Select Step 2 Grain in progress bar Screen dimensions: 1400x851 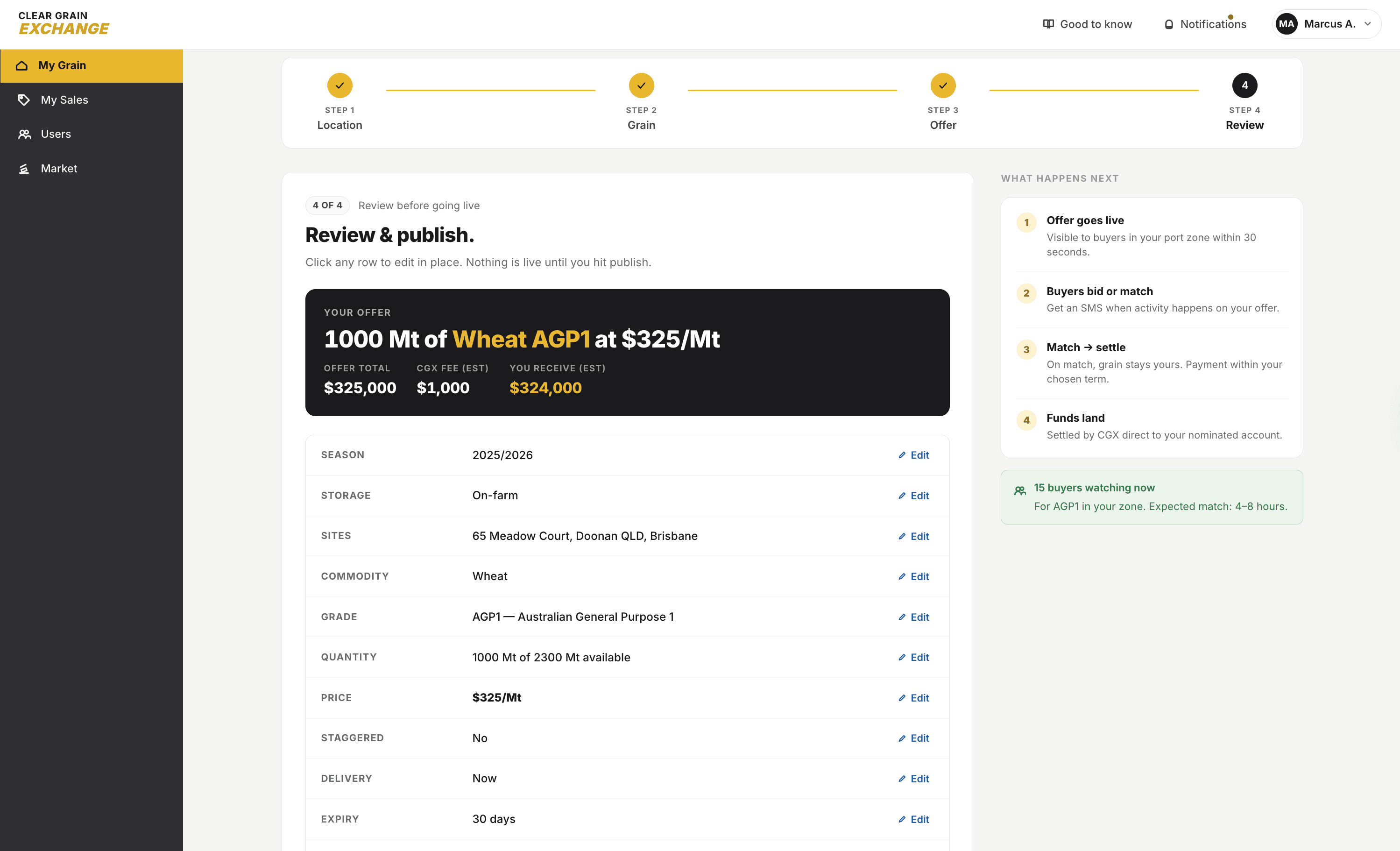coord(641,86)
